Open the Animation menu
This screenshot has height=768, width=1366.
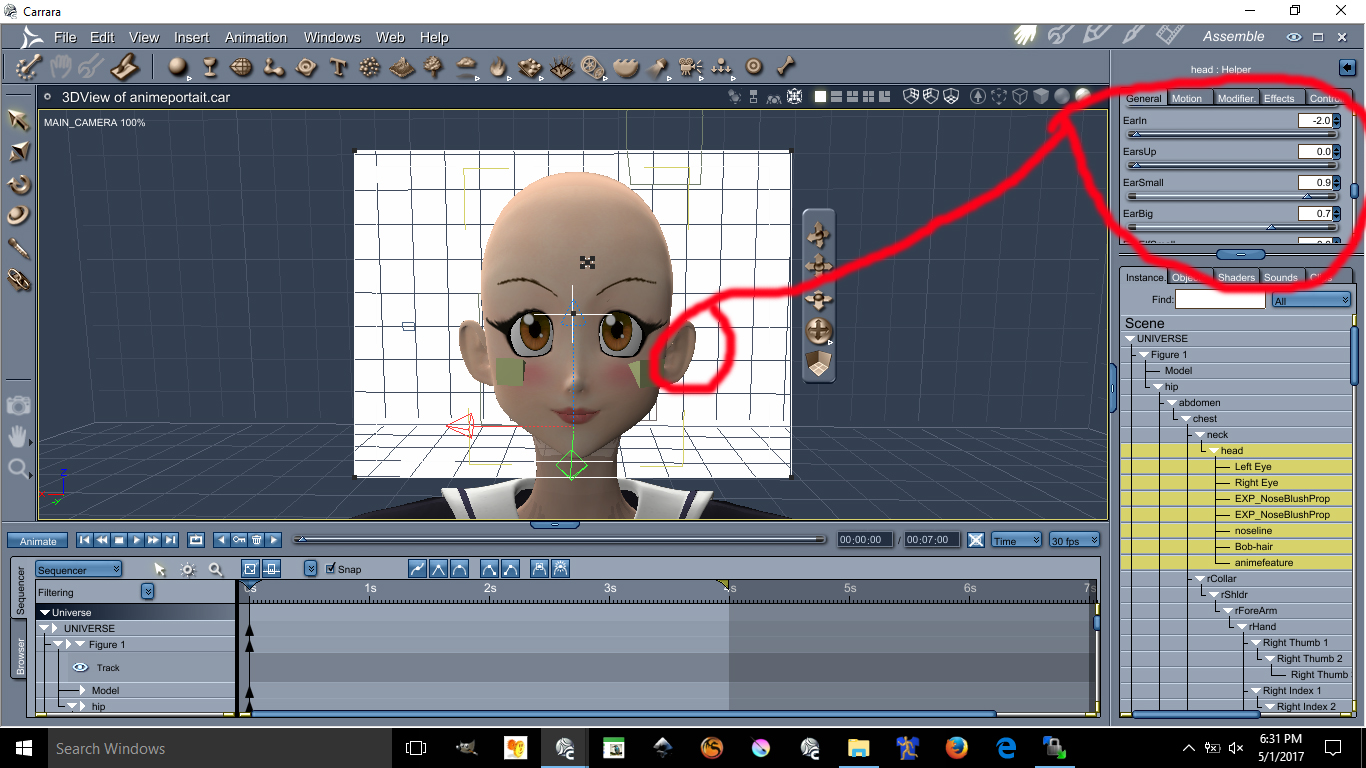click(x=256, y=37)
